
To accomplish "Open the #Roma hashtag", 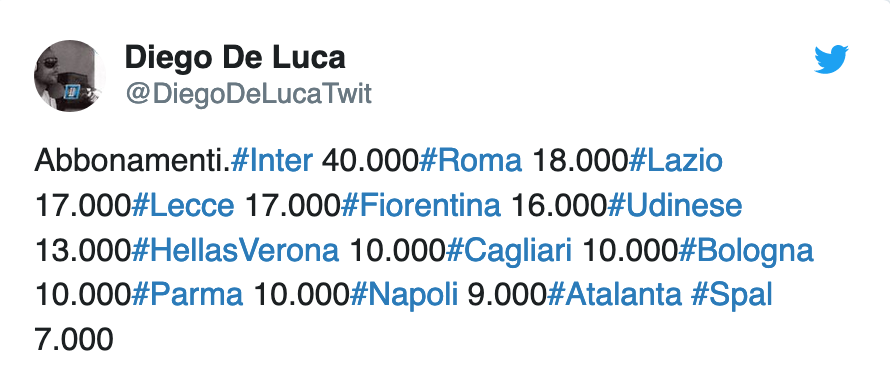I will click(470, 161).
